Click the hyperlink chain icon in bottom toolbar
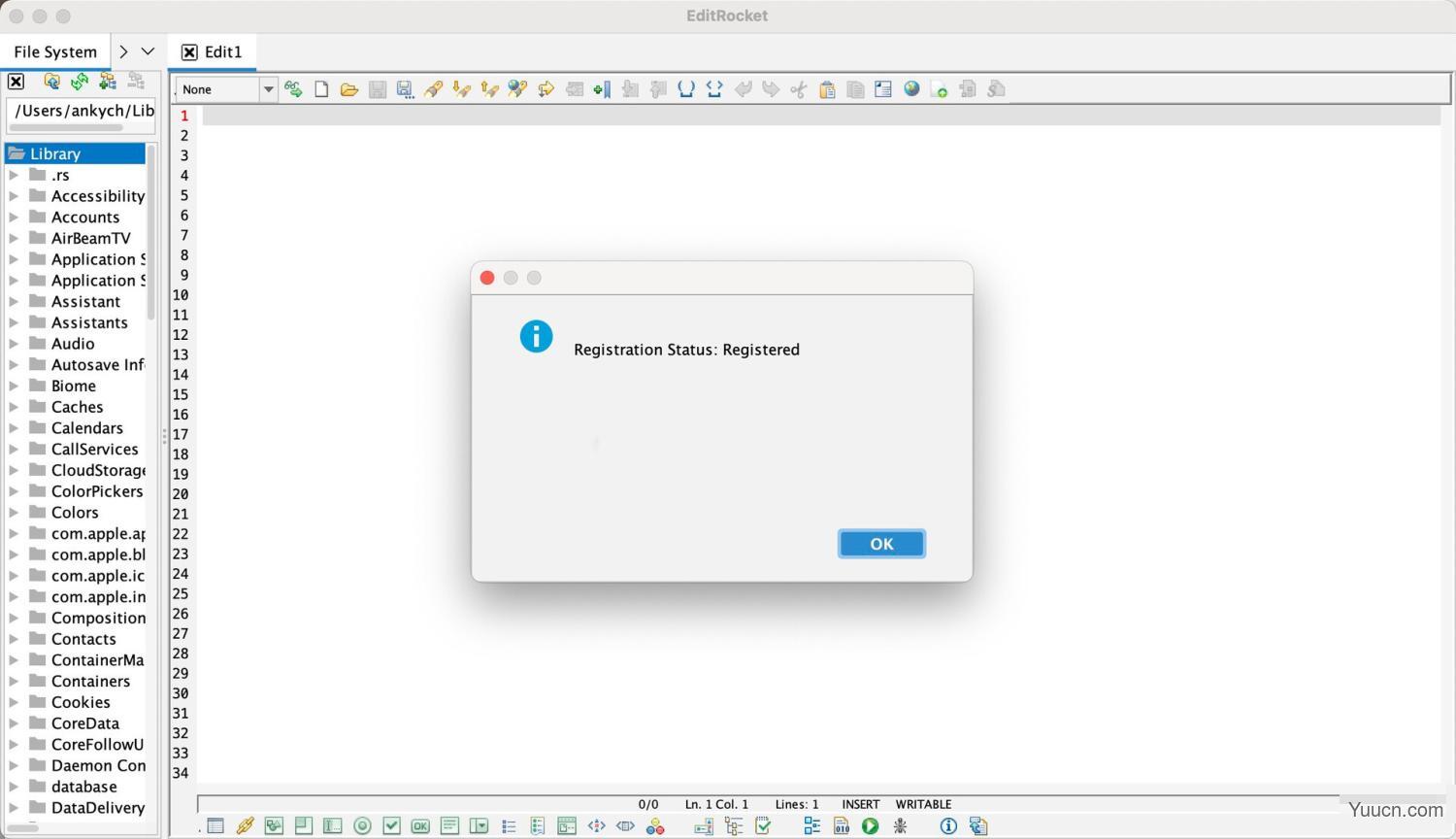 245,826
